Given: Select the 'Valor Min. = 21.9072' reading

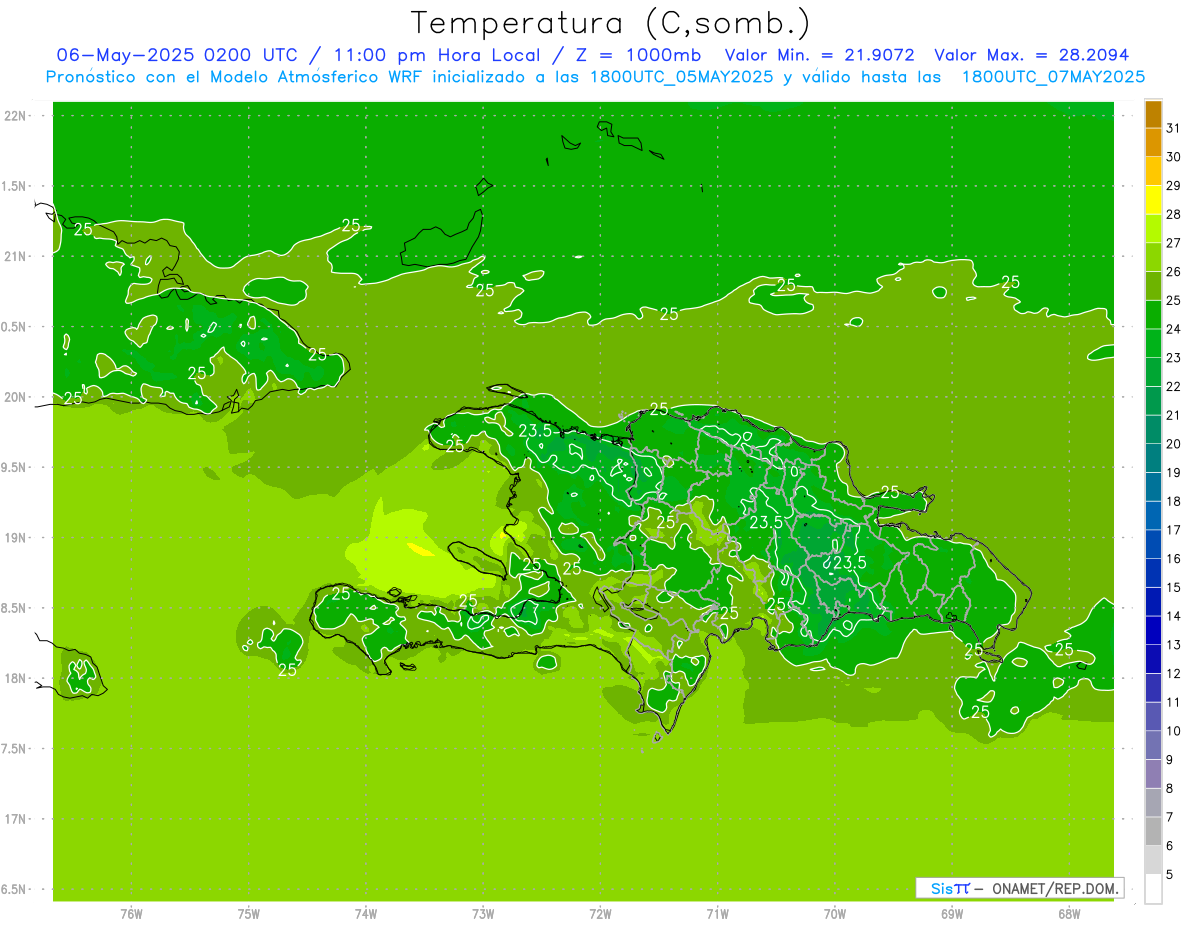Looking at the screenshot, I should point(819,55).
